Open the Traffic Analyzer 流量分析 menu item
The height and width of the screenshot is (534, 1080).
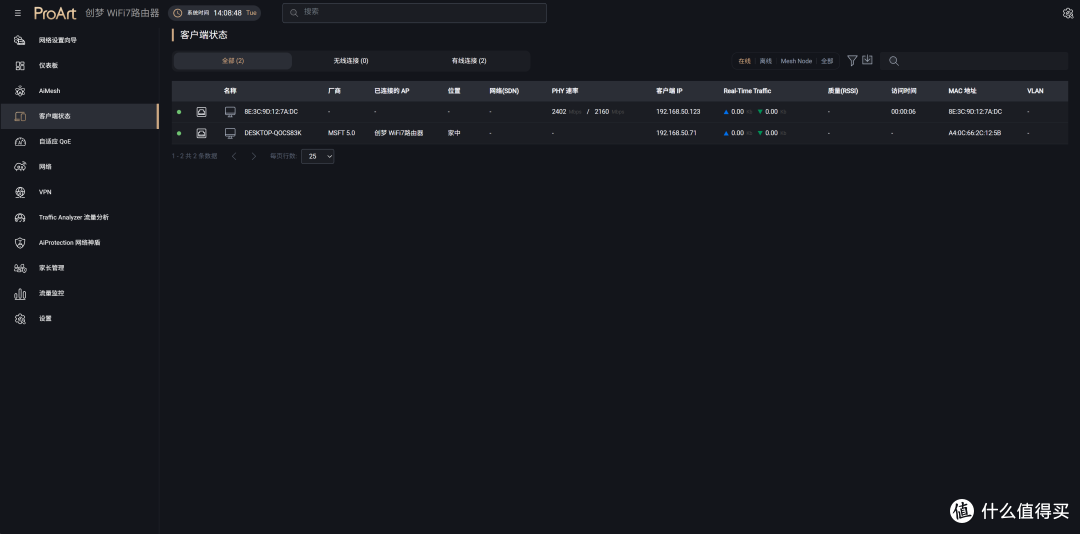pos(79,217)
